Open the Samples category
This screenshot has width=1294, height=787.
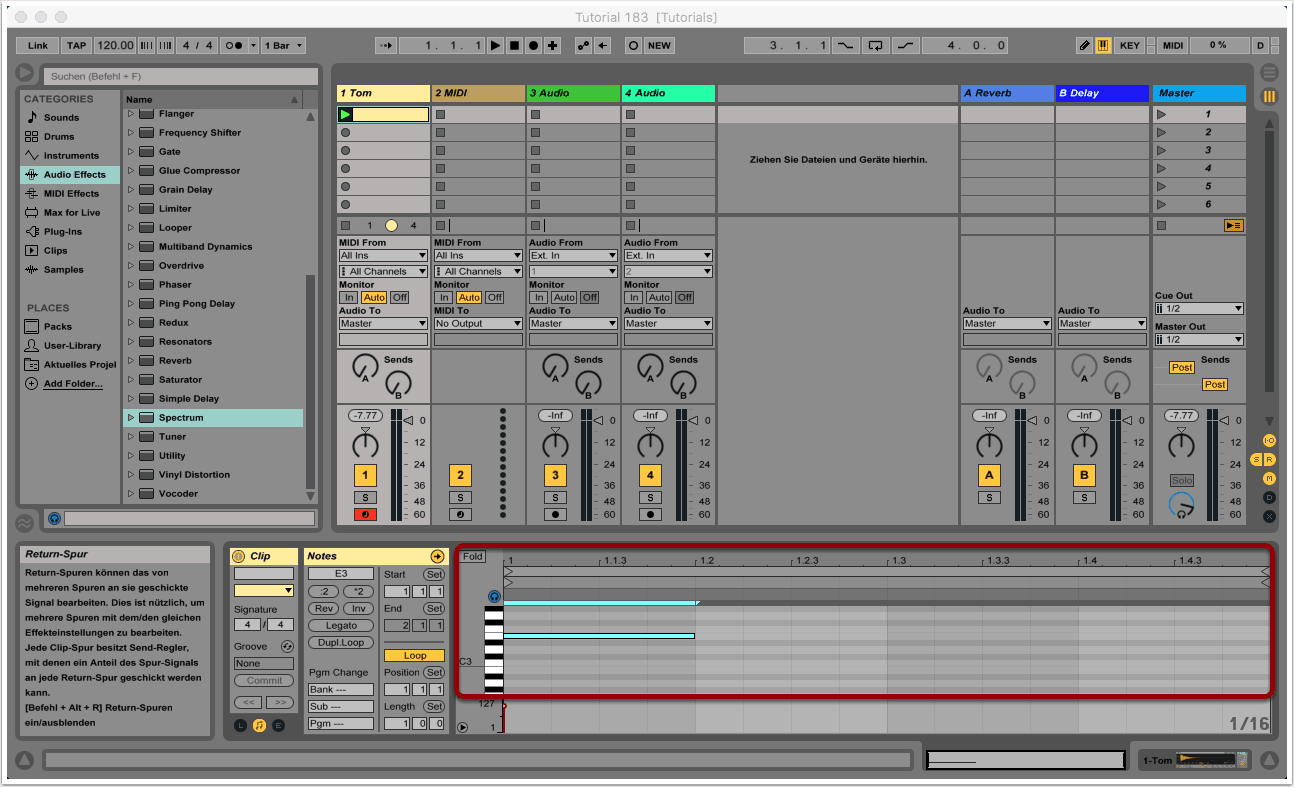coord(63,270)
